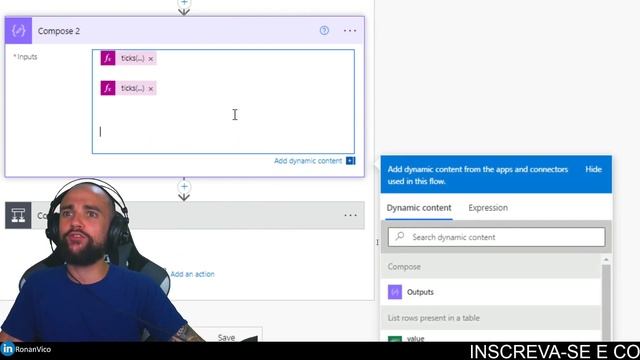Remove the first ticks(...) expression token
Screen dimensions: 640x360
point(151,59)
